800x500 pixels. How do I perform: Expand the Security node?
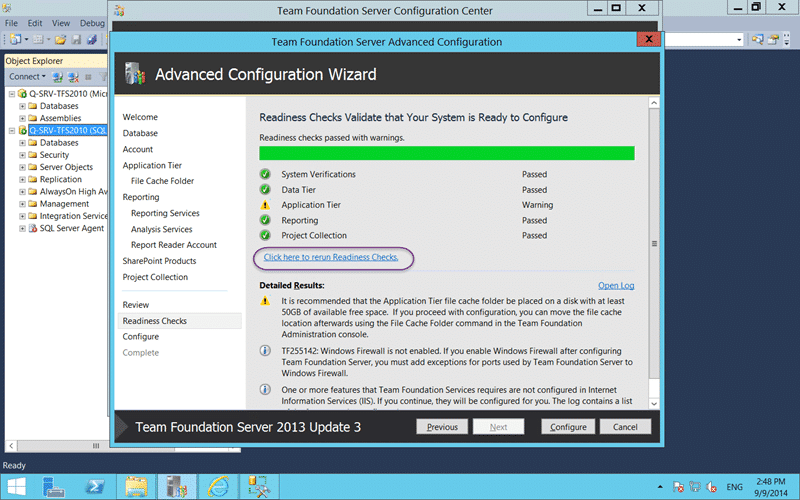[22, 155]
